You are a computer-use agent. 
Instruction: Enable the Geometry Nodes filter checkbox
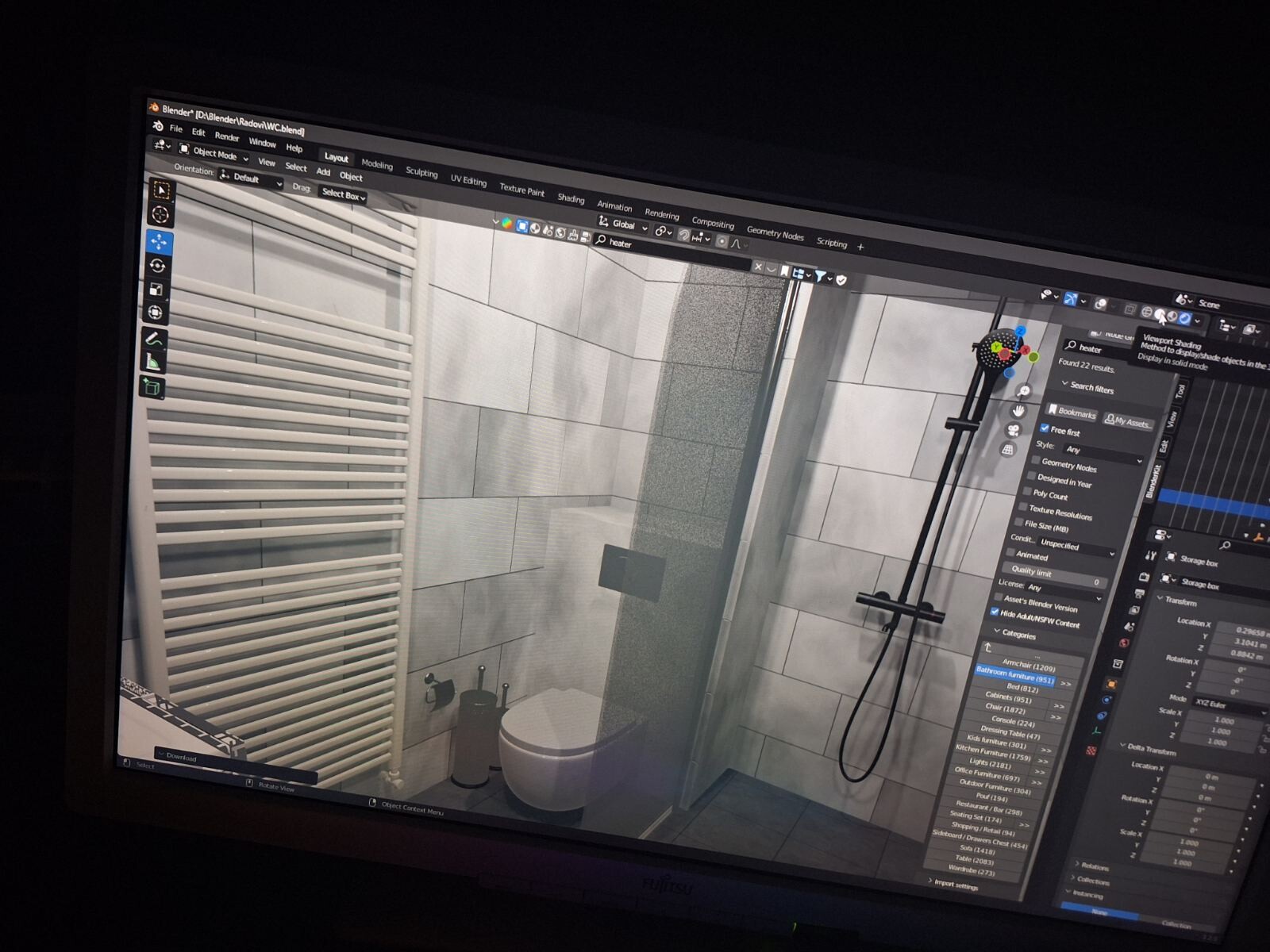pos(1036,460)
